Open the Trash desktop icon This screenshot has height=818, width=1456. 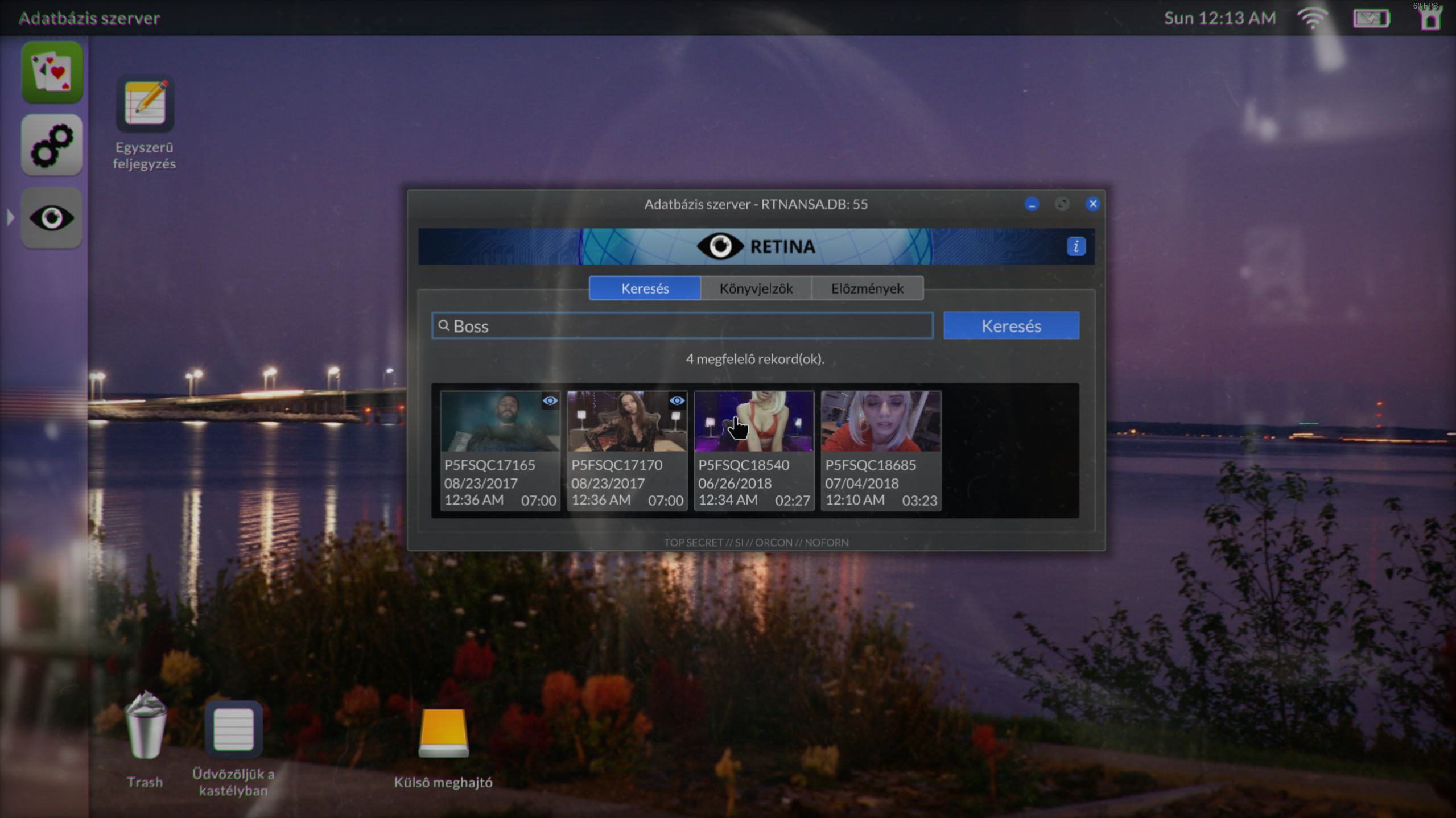[145, 726]
